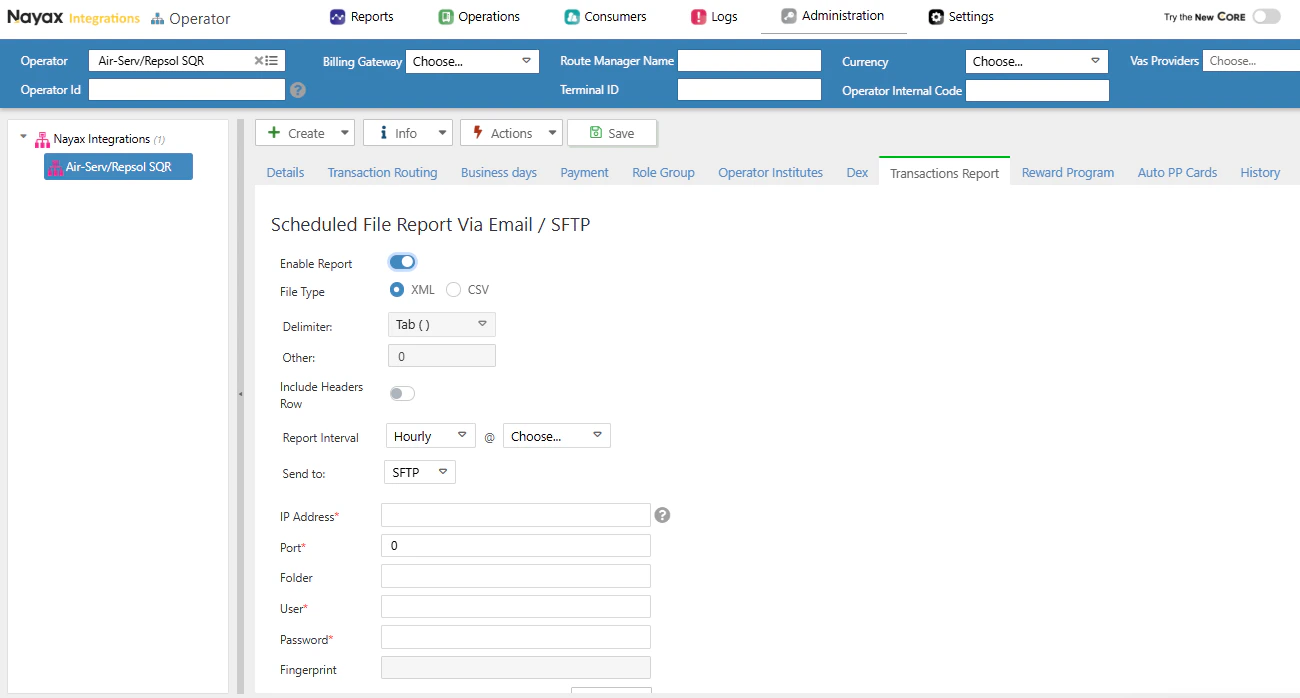The width and height of the screenshot is (1300, 698).
Task: Click the Nayax Integrations tree label
Action: [101, 139]
